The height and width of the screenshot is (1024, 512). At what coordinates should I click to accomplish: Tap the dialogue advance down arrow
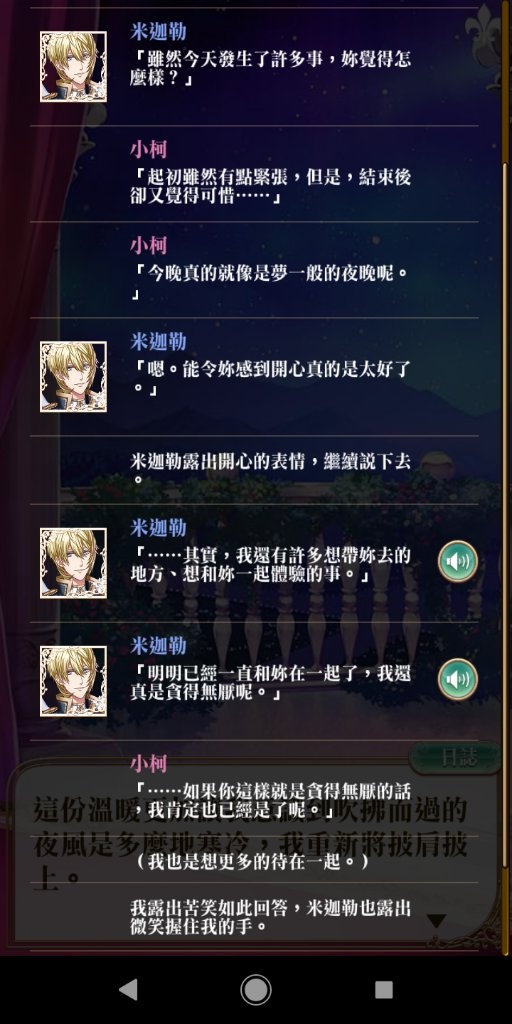[x=436, y=921]
